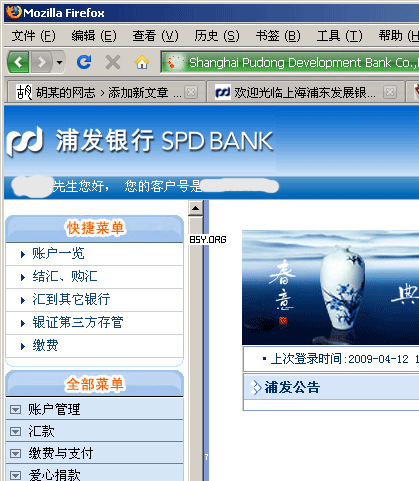This screenshot has height=481, width=419.
Task: Click the arrow bullet beside 缴费
Action: pyautogui.click(x=23, y=346)
